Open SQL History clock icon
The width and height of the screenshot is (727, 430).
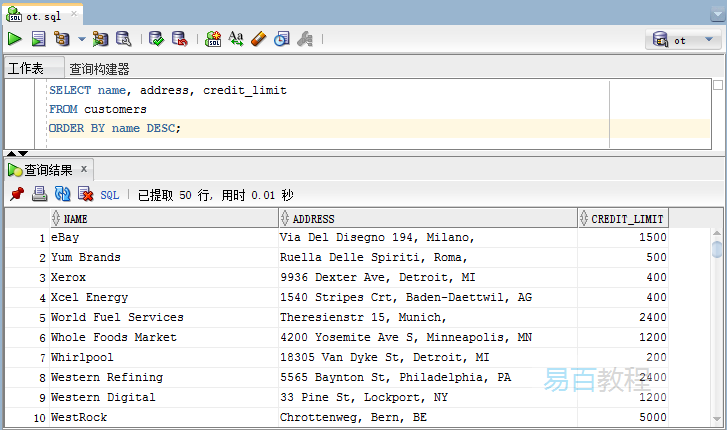[281, 39]
